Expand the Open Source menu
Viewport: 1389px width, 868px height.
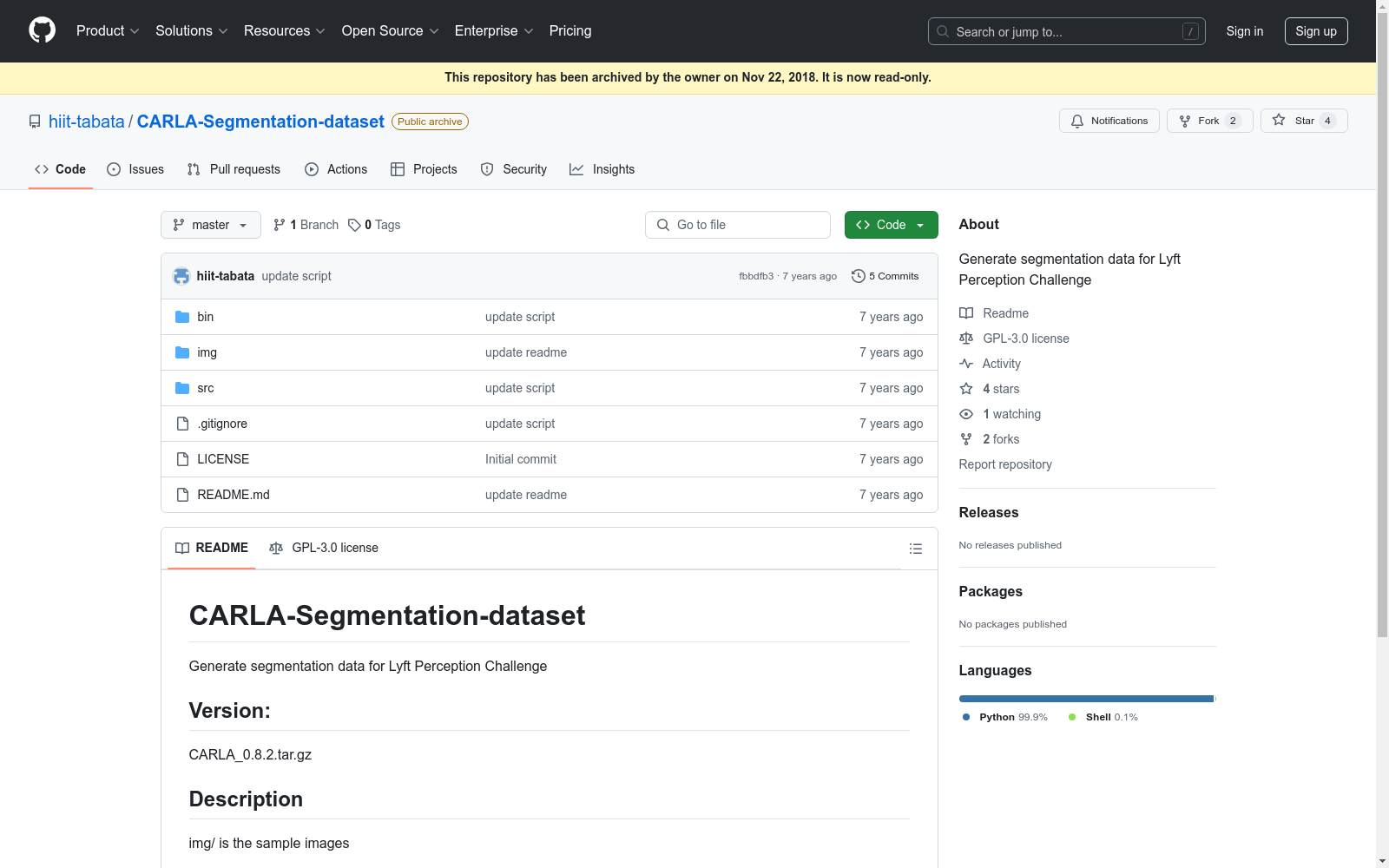click(x=391, y=31)
